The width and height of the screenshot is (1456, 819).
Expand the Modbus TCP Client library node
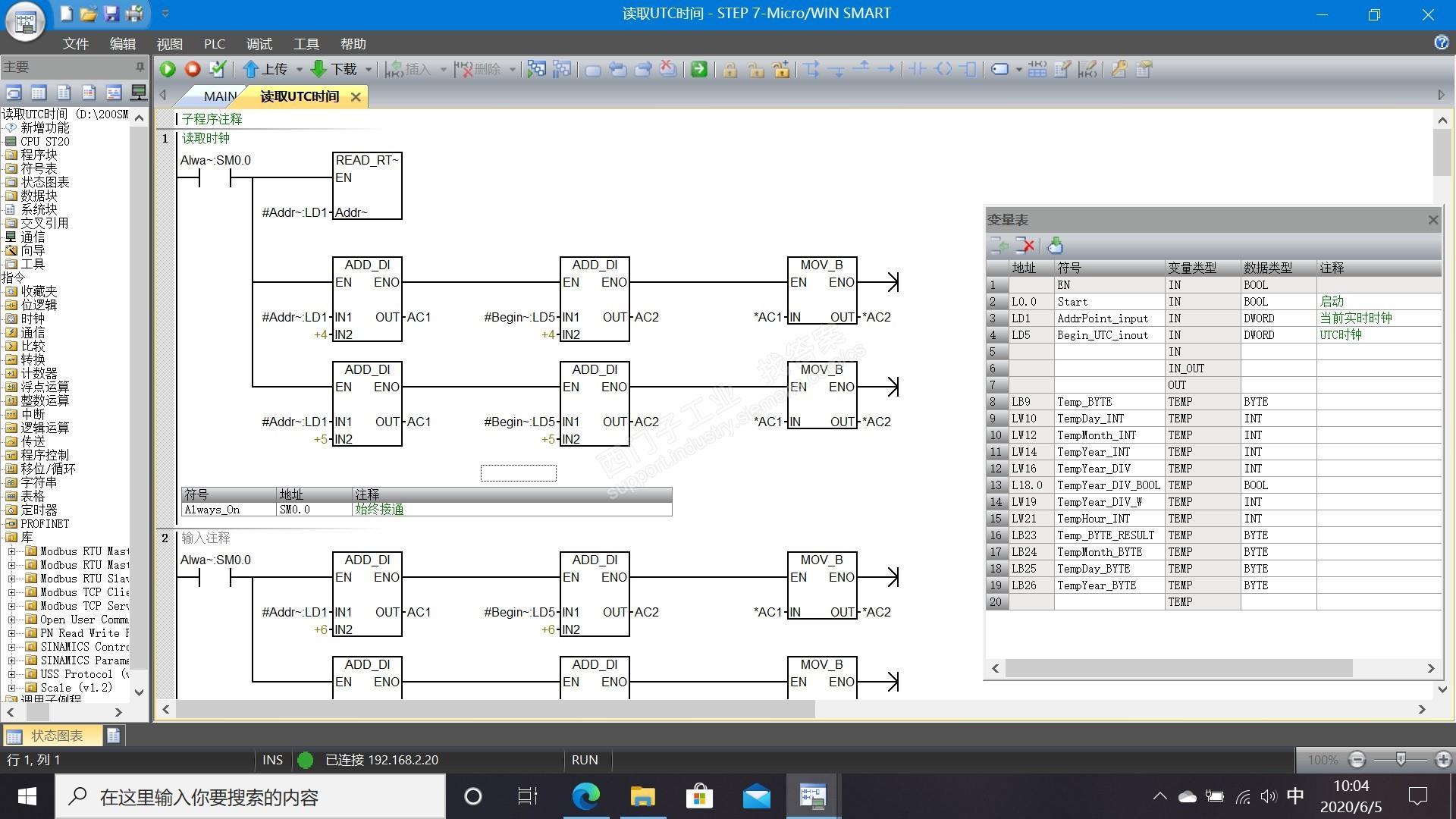click(x=12, y=592)
